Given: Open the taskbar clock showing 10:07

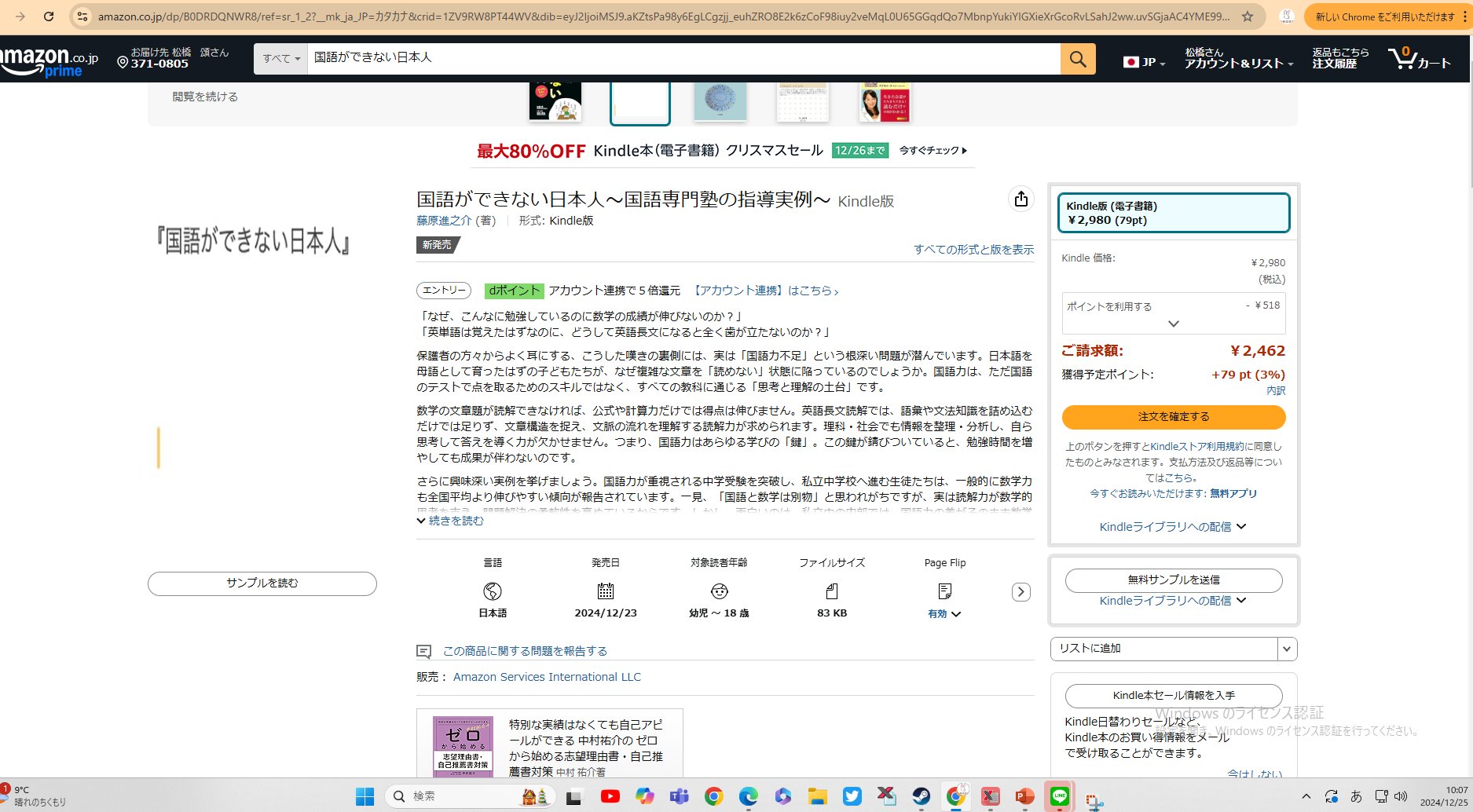Looking at the screenshot, I should pyautogui.click(x=1444, y=796).
